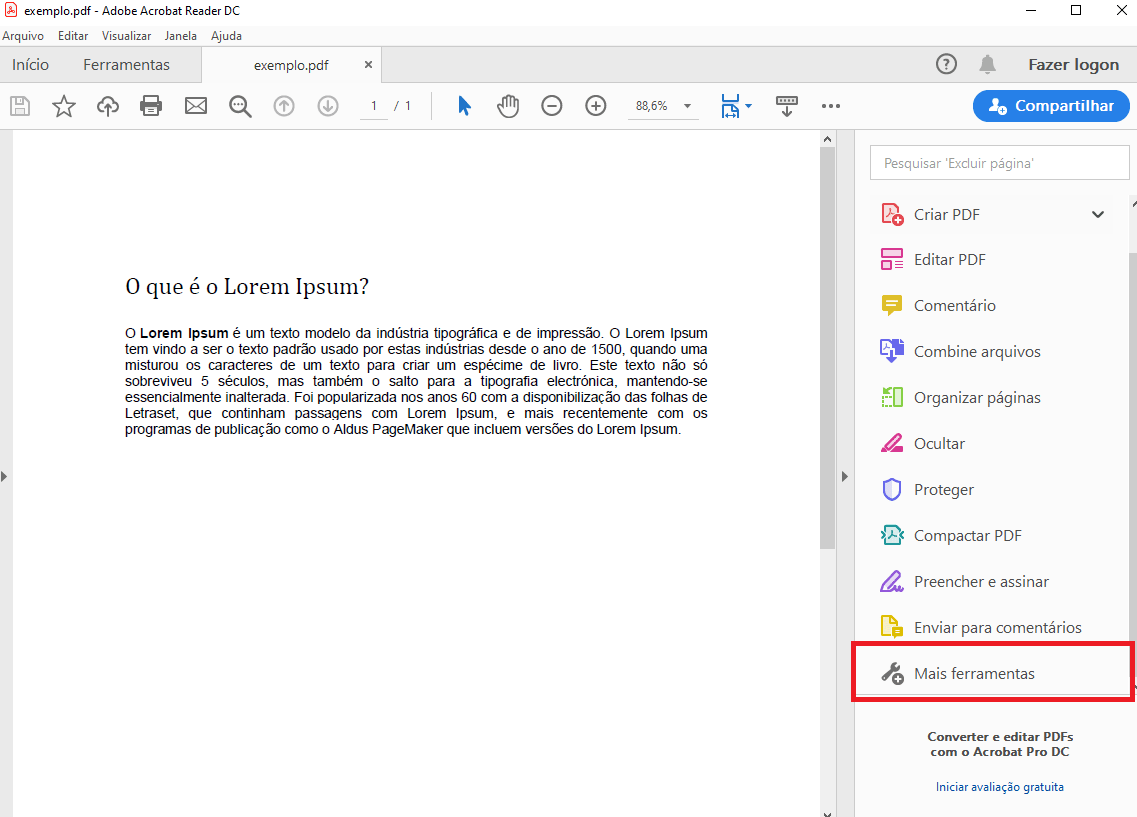Select Organizar páginas in the sidebar

pos(975,397)
